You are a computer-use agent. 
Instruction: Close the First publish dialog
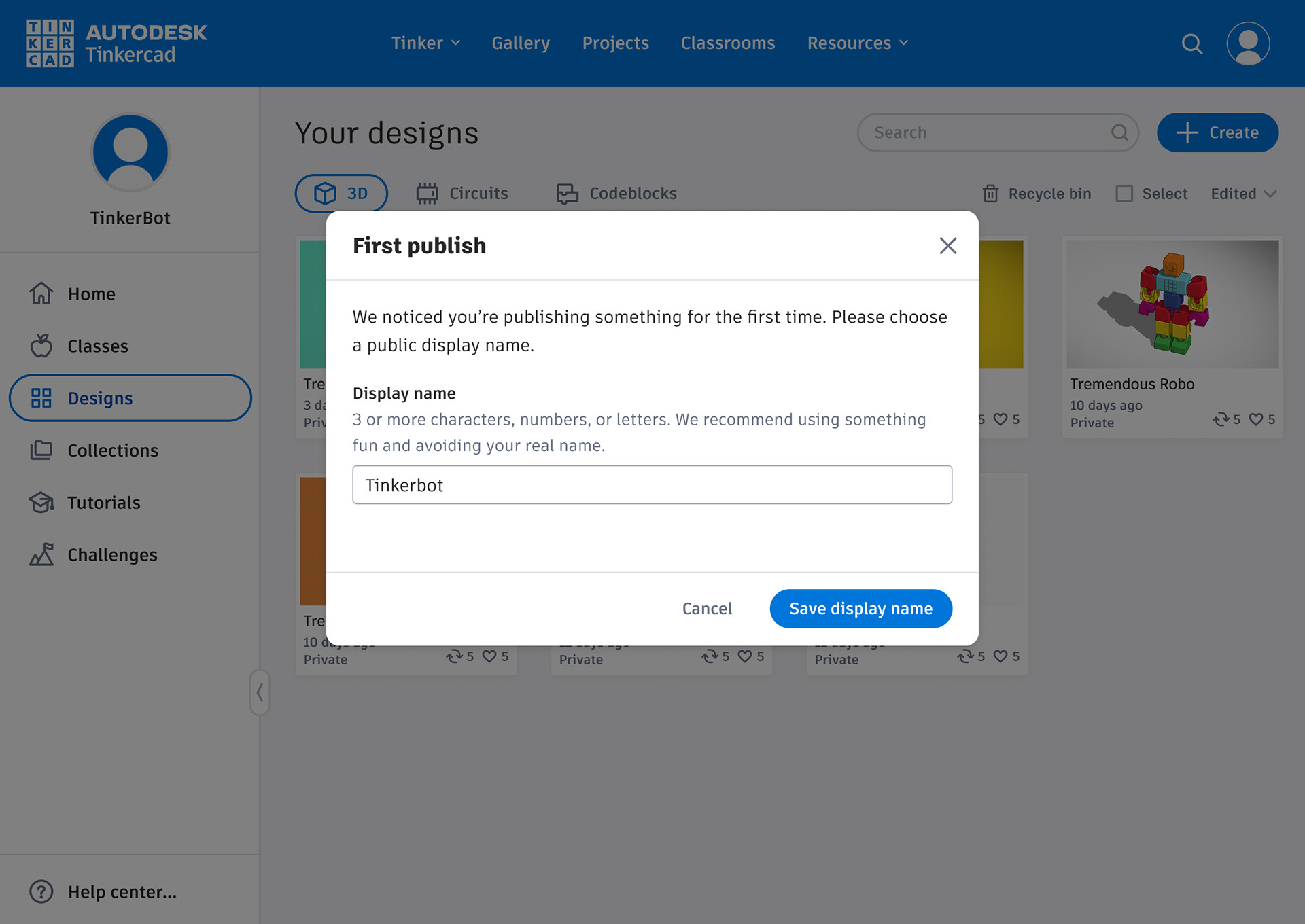click(x=947, y=245)
